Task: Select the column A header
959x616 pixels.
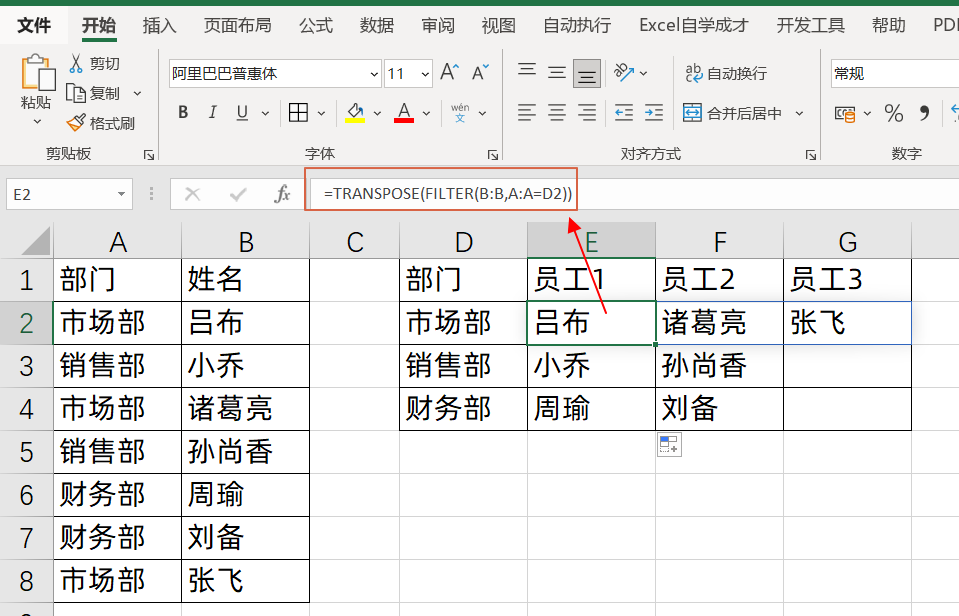Action: click(x=117, y=240)
